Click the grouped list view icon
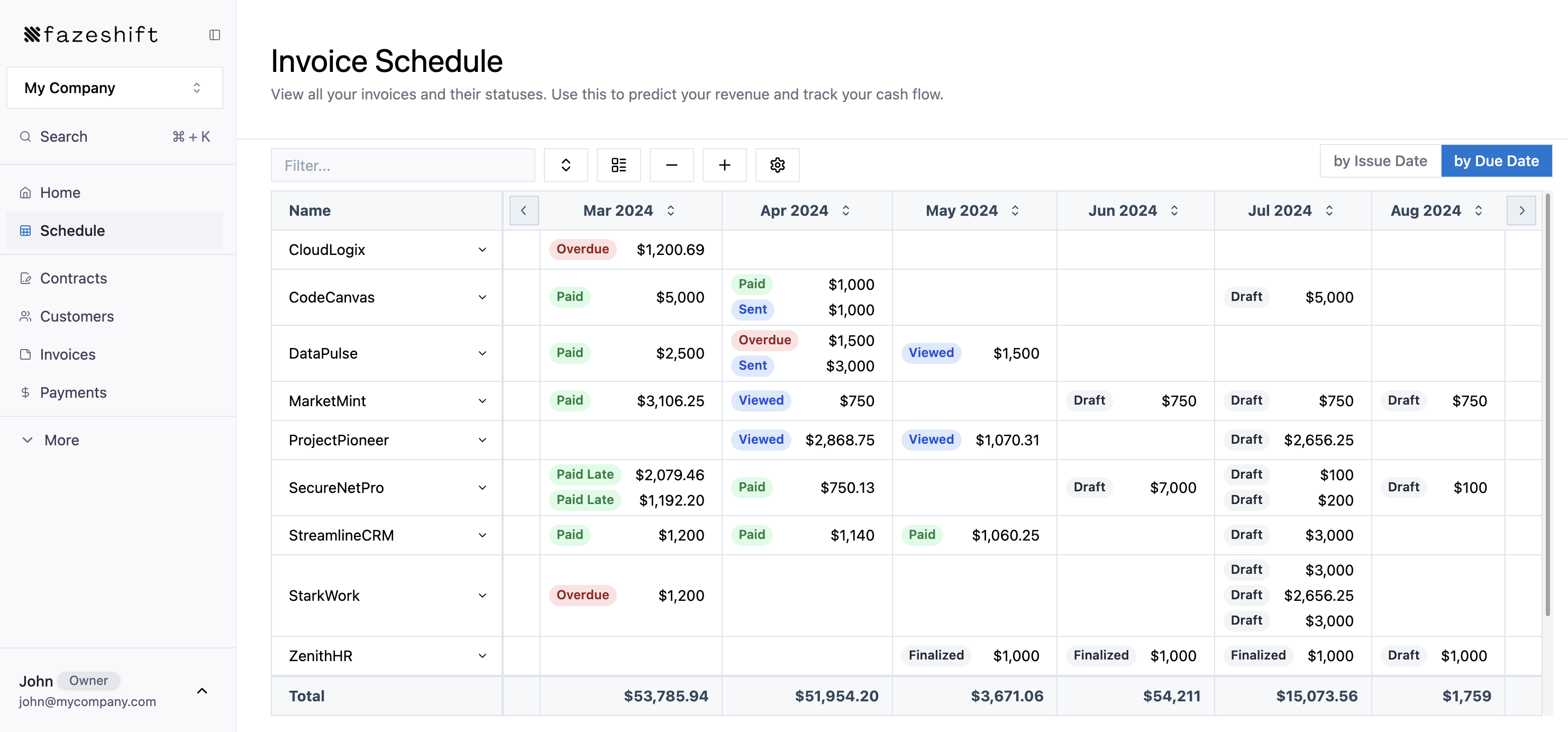The height and width of the screenshot is (732, 1568). 618,165
